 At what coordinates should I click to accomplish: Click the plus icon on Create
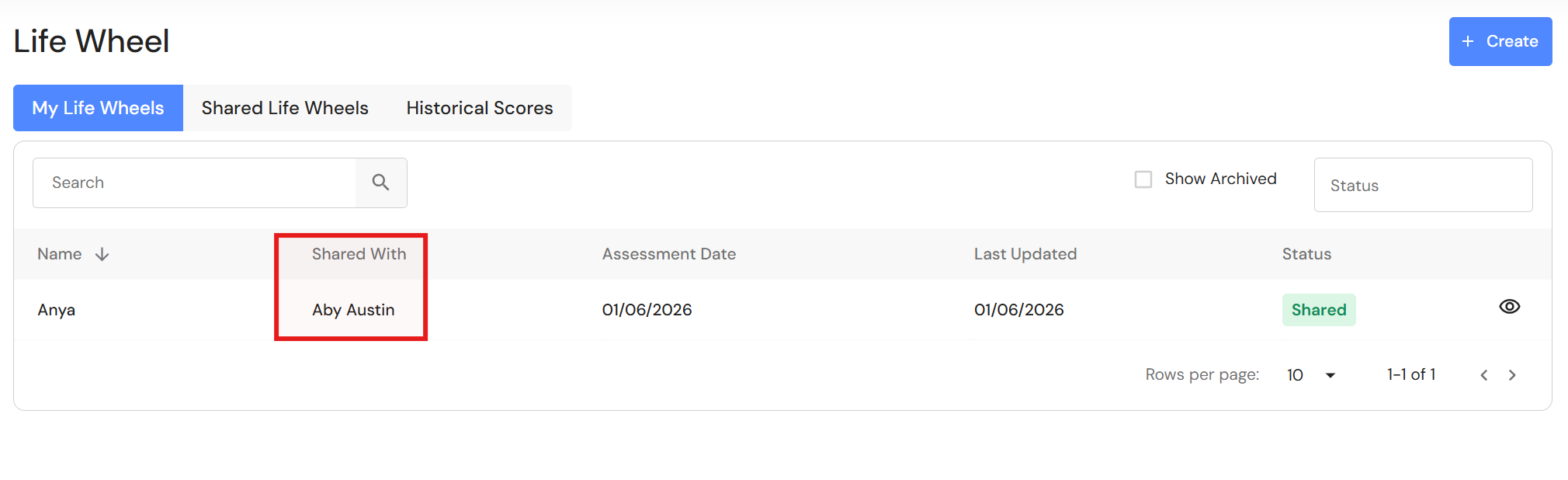click(1468, 41)
